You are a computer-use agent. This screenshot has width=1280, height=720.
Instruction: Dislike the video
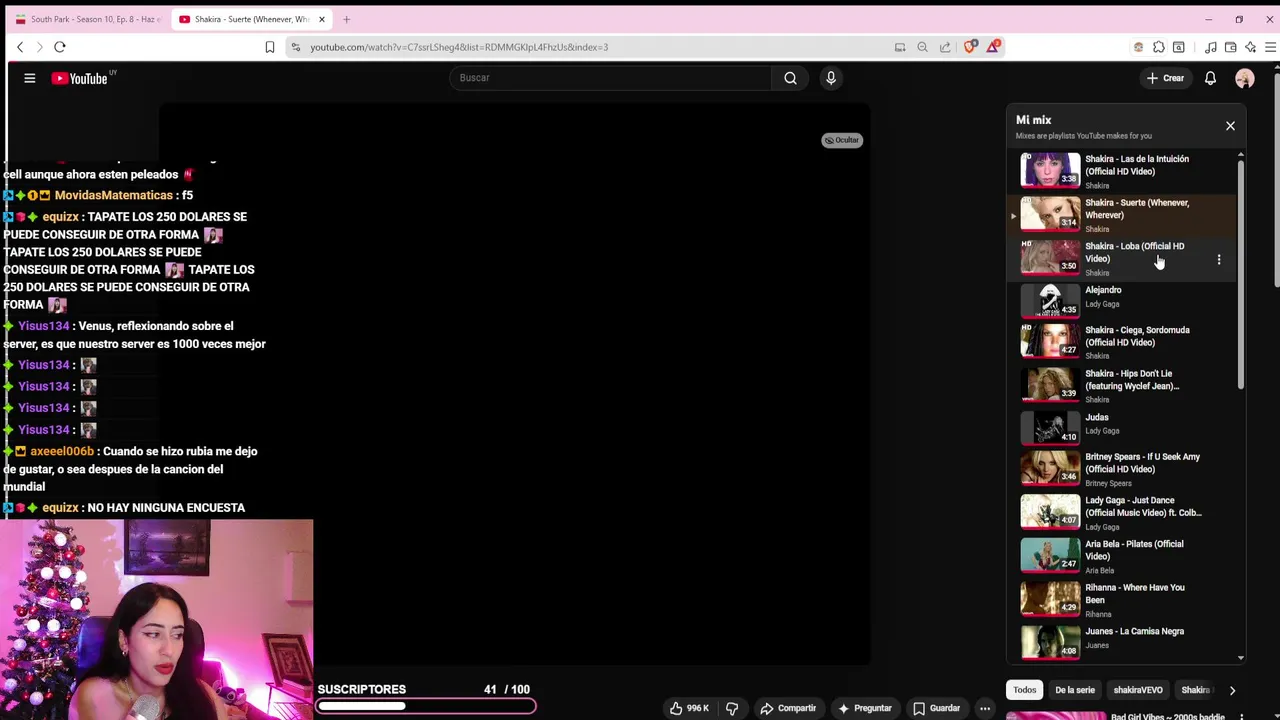pyautogui.click(x=732, y=708)
